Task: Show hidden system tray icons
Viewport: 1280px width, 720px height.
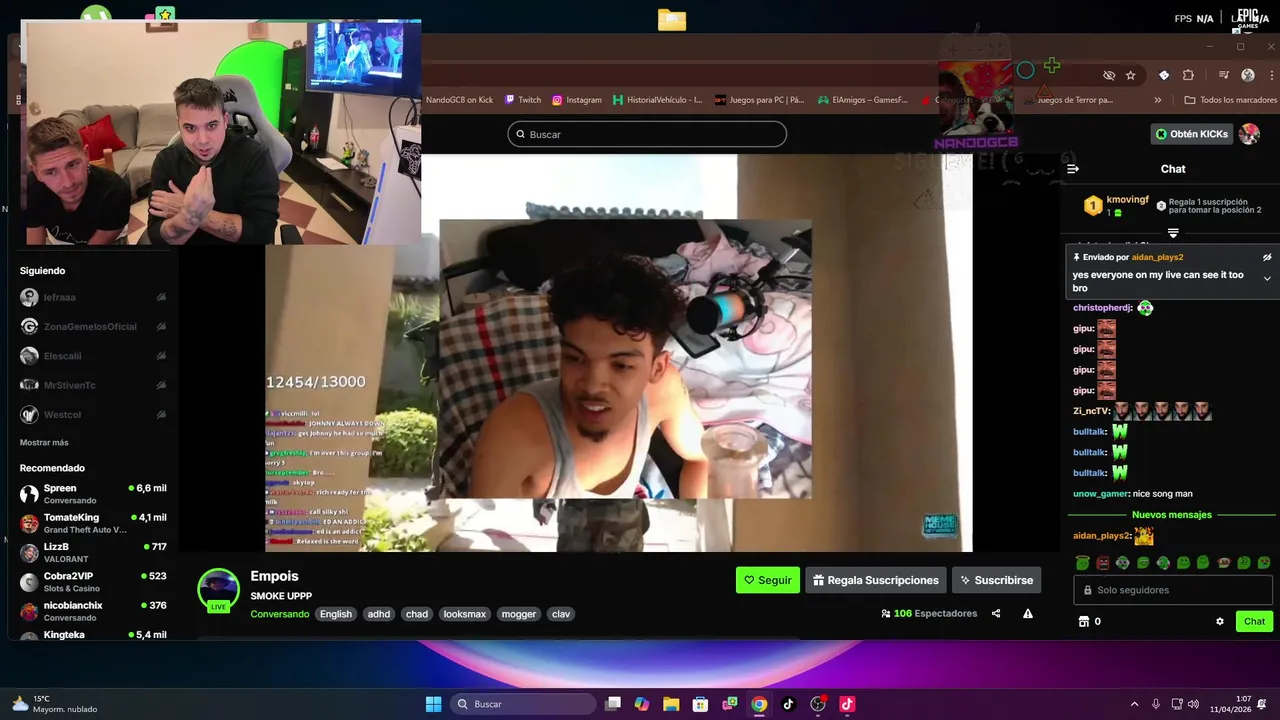Action: click(x=1134, y=704)
